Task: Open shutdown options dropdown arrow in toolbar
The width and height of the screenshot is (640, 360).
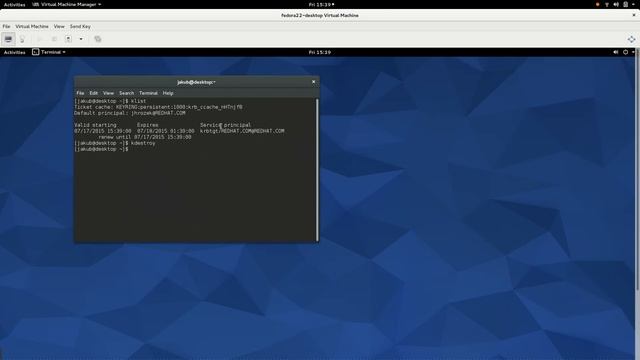Action: [81, 39]
